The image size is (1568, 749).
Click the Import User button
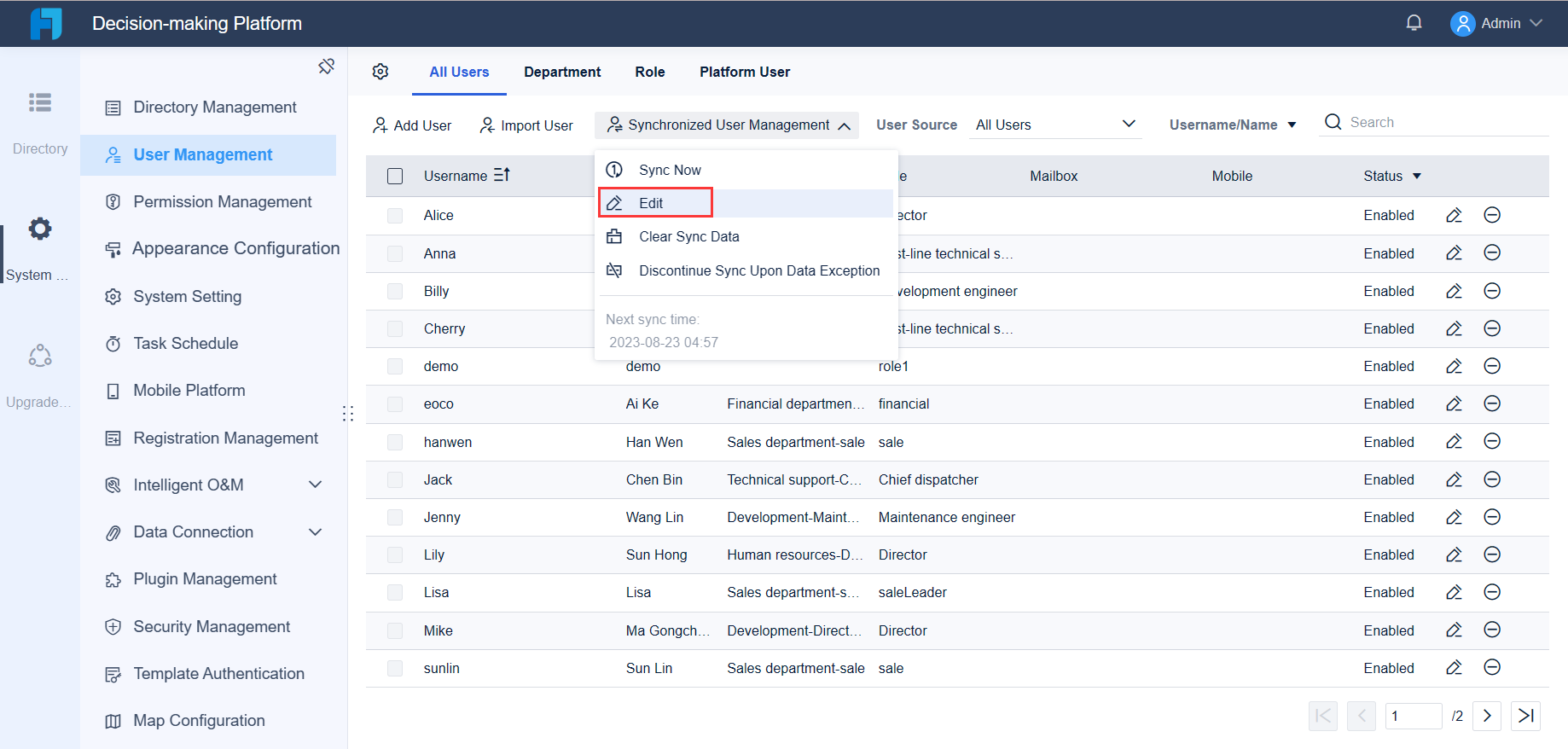click(526, 125)
